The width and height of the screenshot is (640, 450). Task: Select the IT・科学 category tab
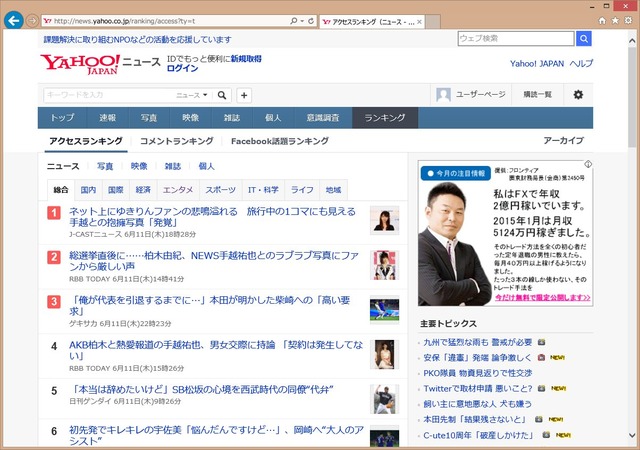[x=263, y=190]
